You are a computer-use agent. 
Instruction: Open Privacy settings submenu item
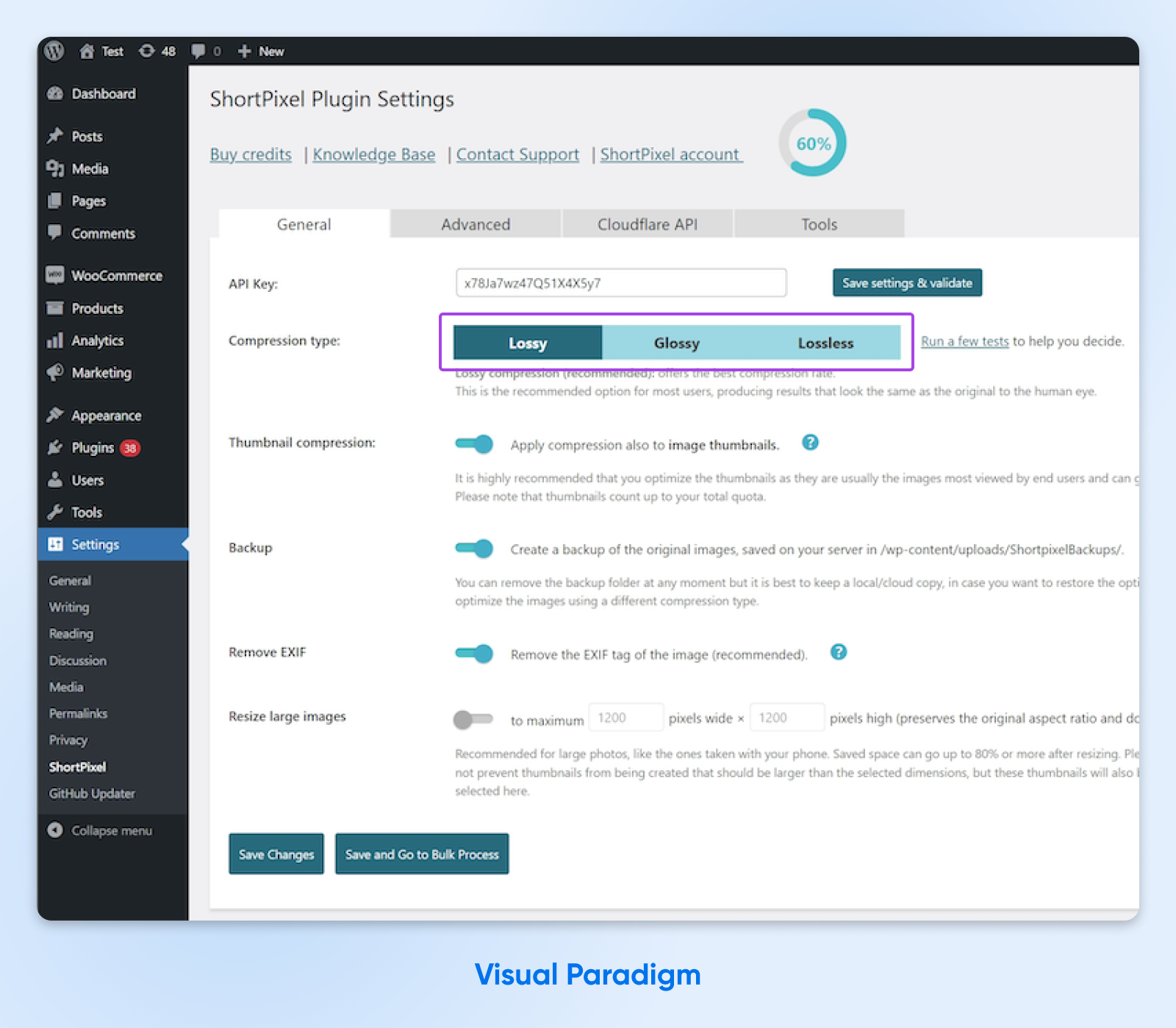point(68,740)
